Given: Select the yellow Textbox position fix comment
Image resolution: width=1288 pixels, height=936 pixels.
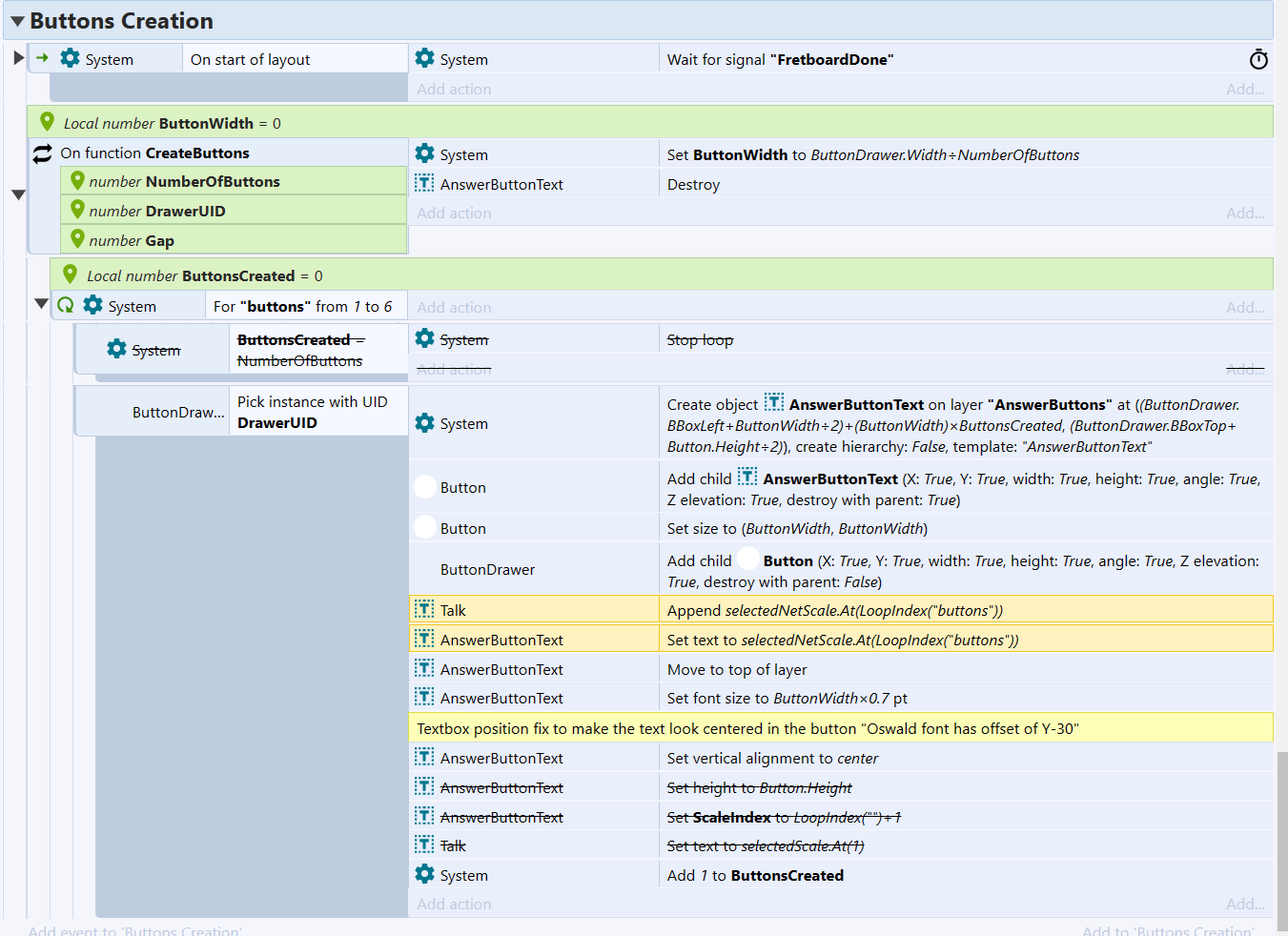Looking at the screenshot, I should coord(841,728).
